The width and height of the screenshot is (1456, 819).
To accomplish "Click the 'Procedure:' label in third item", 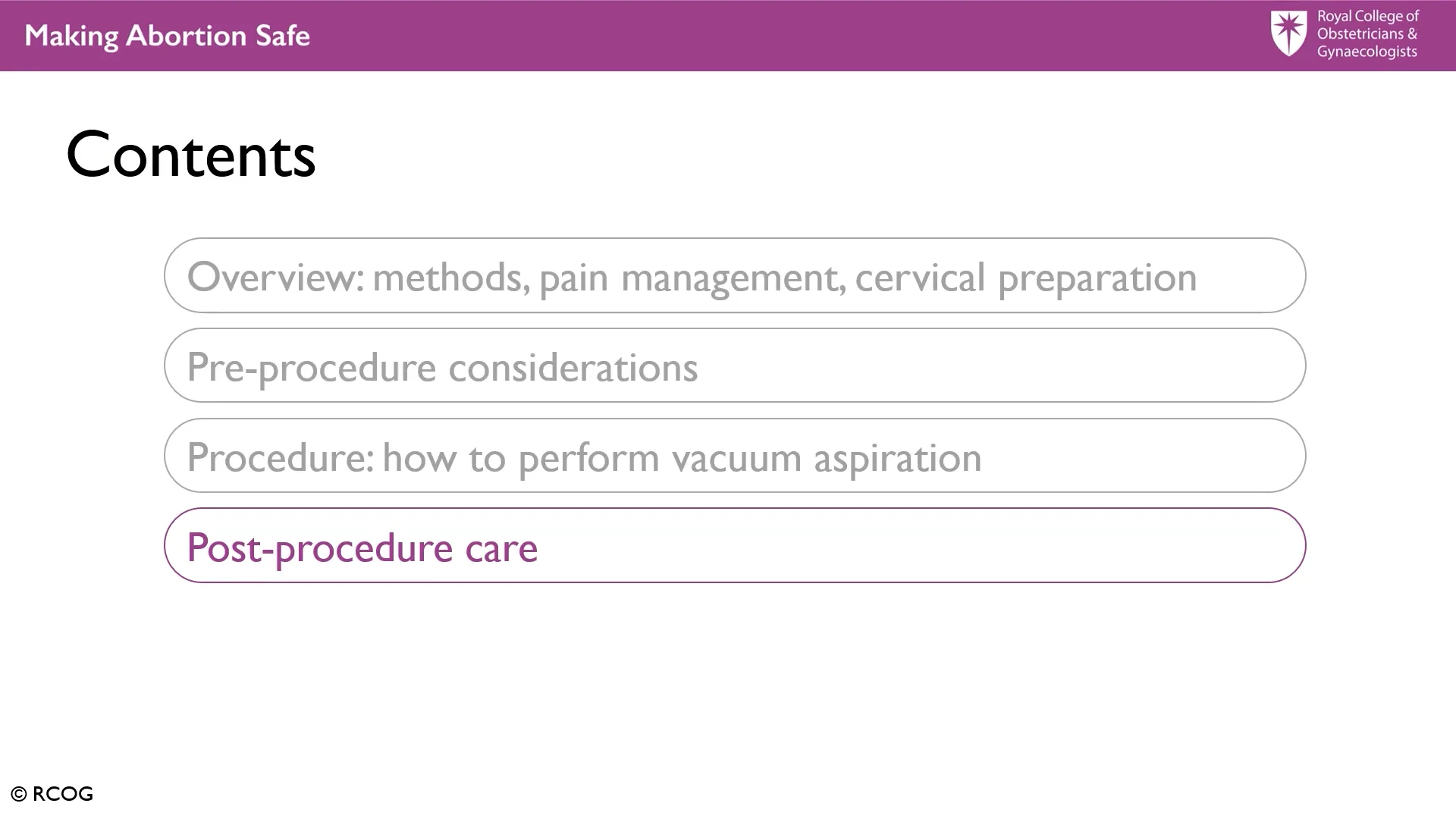I will point(280,458).
